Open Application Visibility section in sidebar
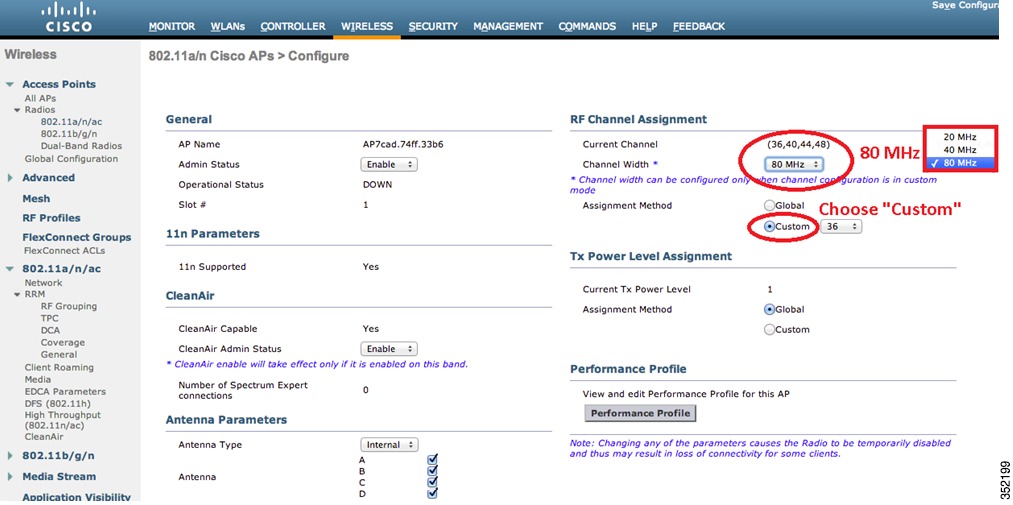This screenshot has height=505, width=1013. 76,497
